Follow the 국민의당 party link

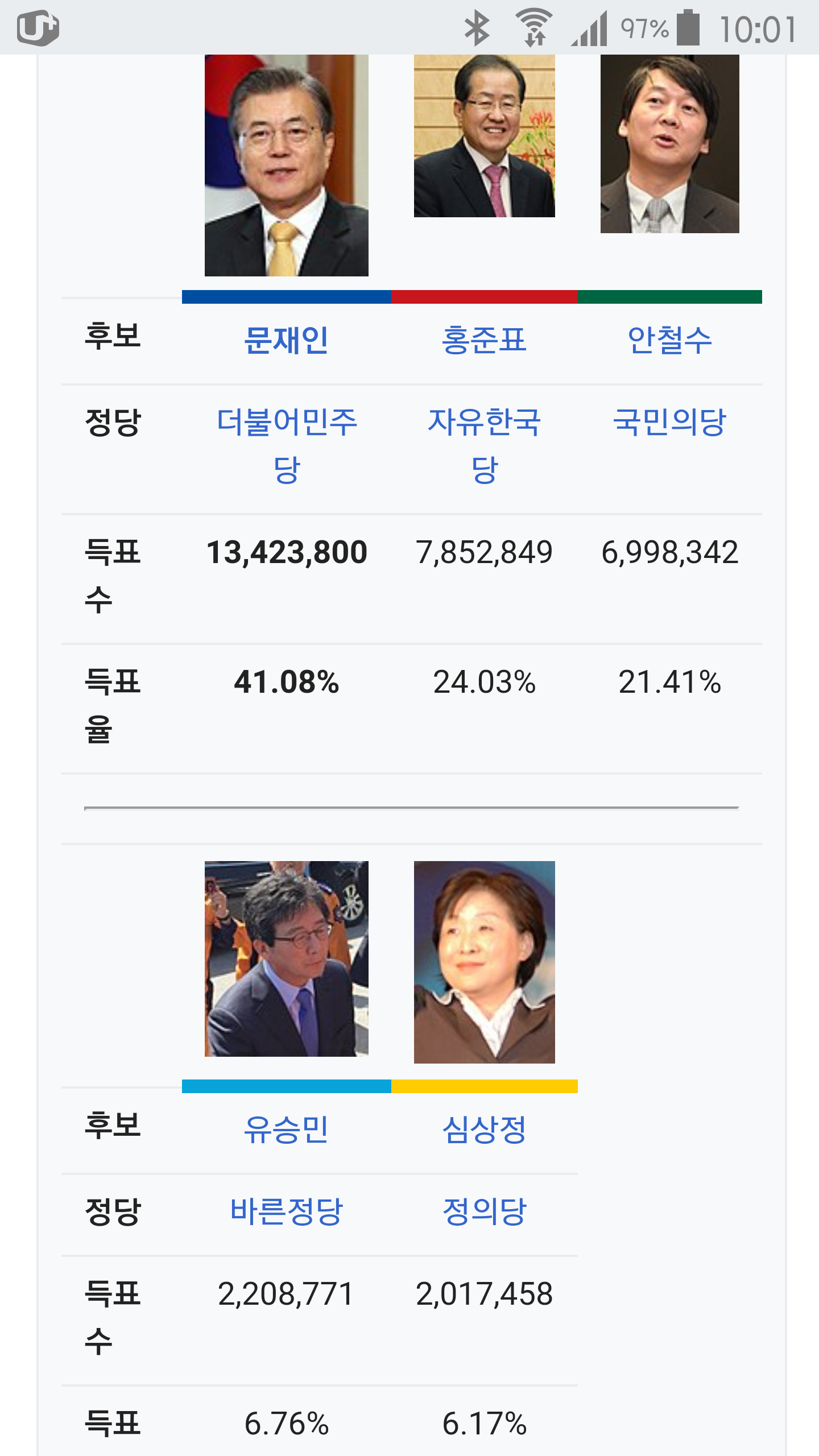coord(669,422)
